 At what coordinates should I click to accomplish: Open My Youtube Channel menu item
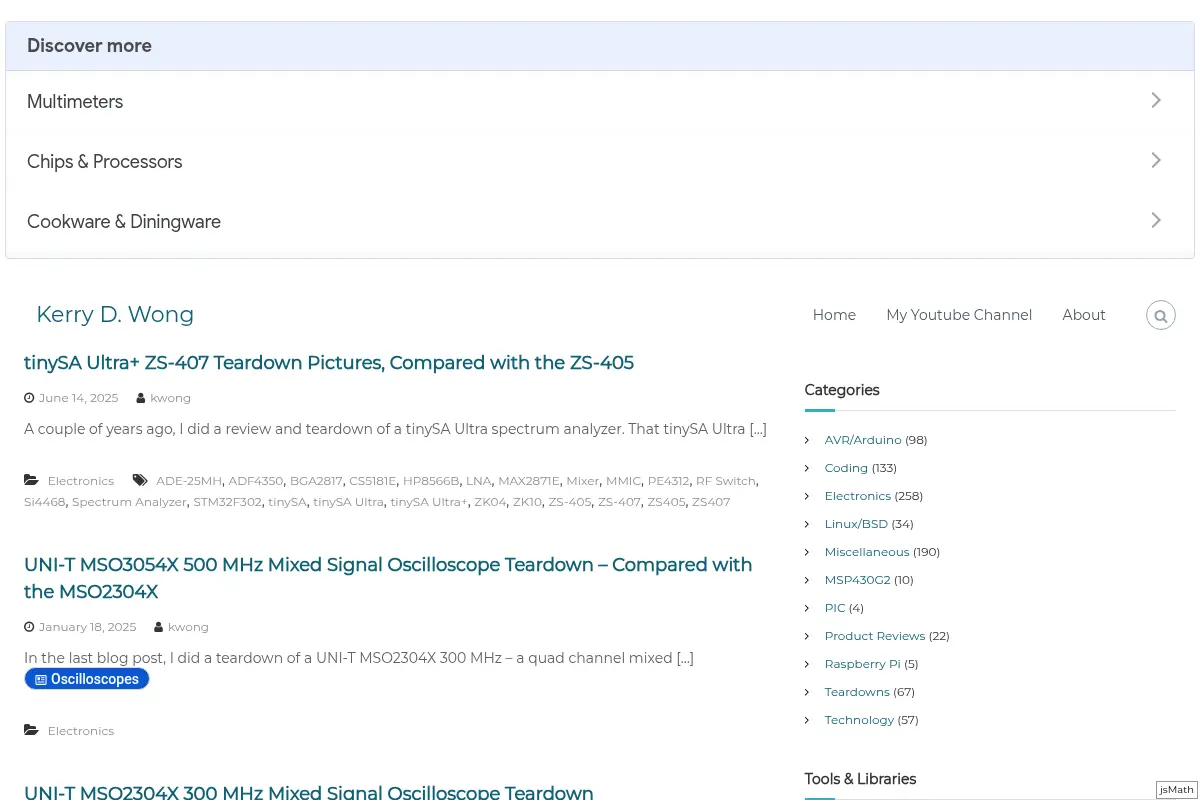coord(959,315)
